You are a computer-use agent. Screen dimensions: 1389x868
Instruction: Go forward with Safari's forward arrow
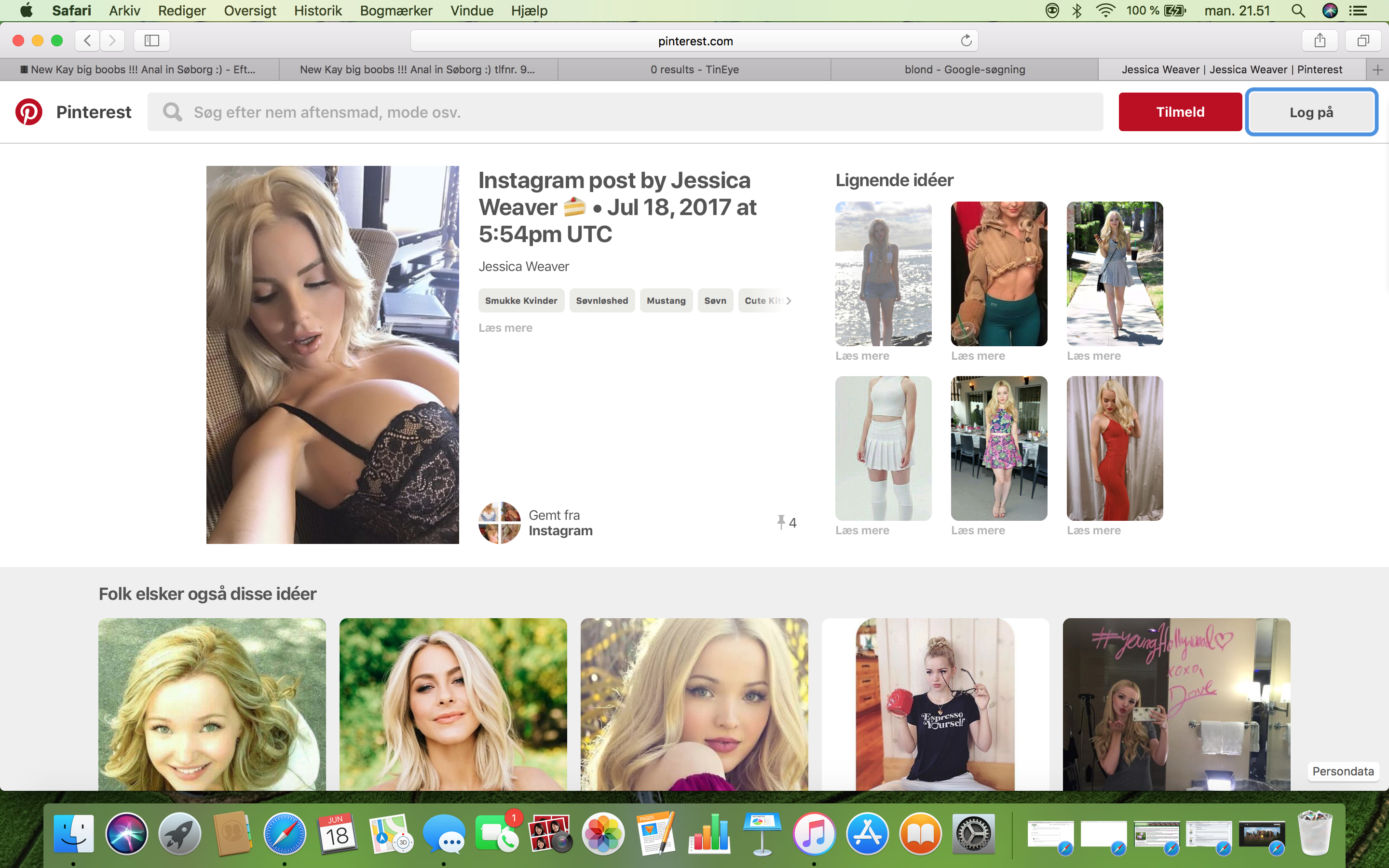tap(112, 40)
